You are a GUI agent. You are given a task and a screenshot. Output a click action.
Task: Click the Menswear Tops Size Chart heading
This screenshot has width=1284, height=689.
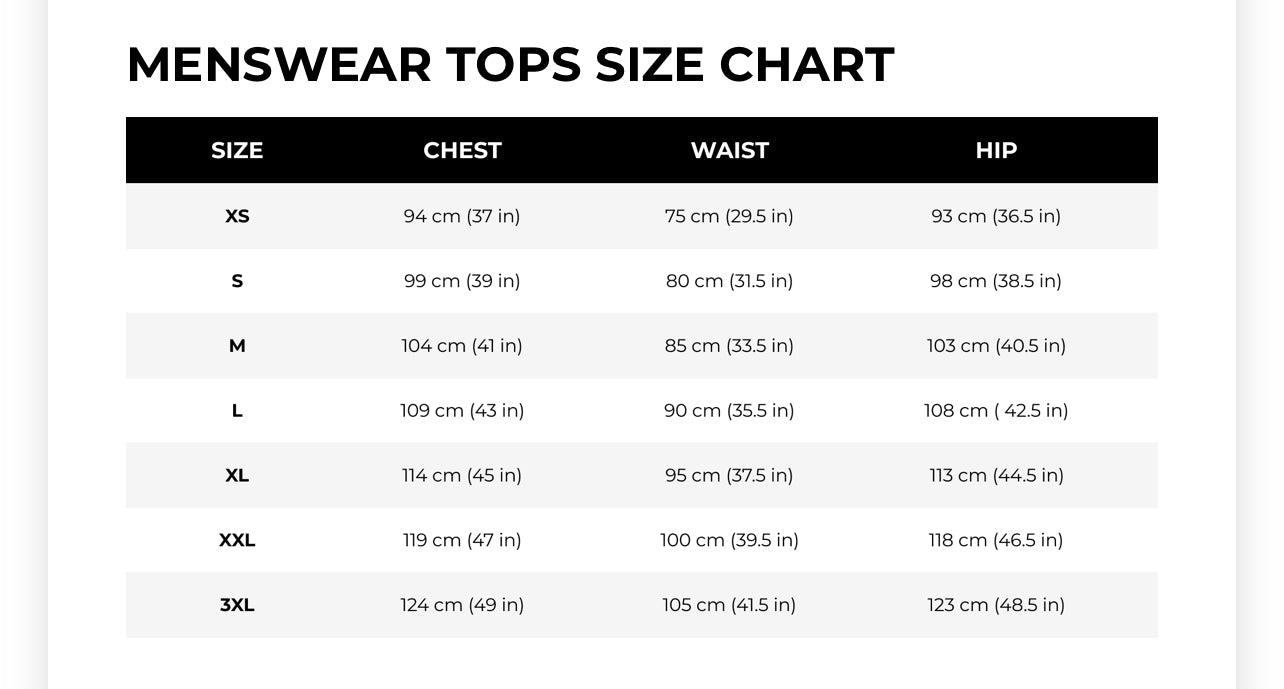510,65
